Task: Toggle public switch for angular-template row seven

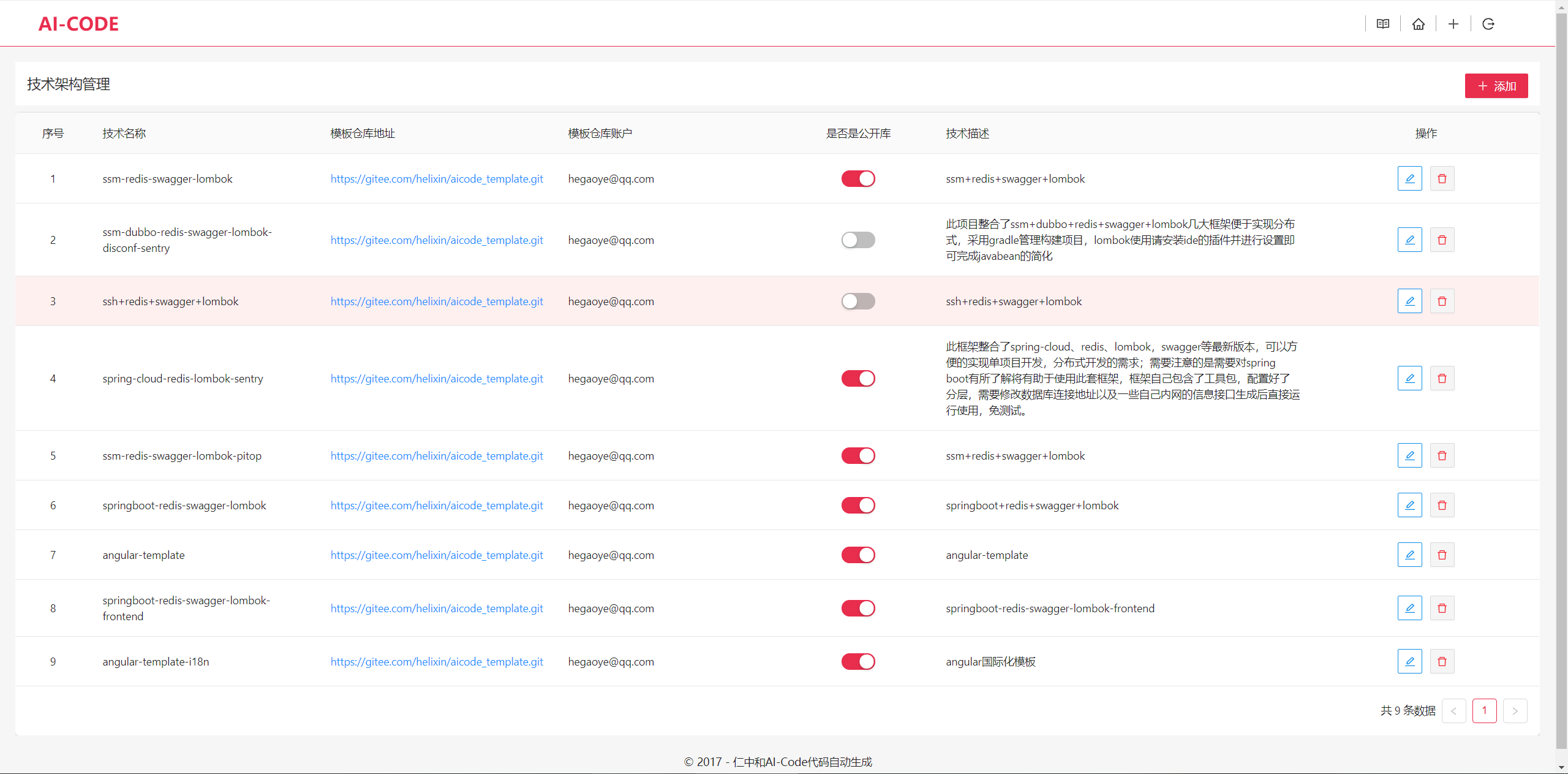Action: point(858,555)
